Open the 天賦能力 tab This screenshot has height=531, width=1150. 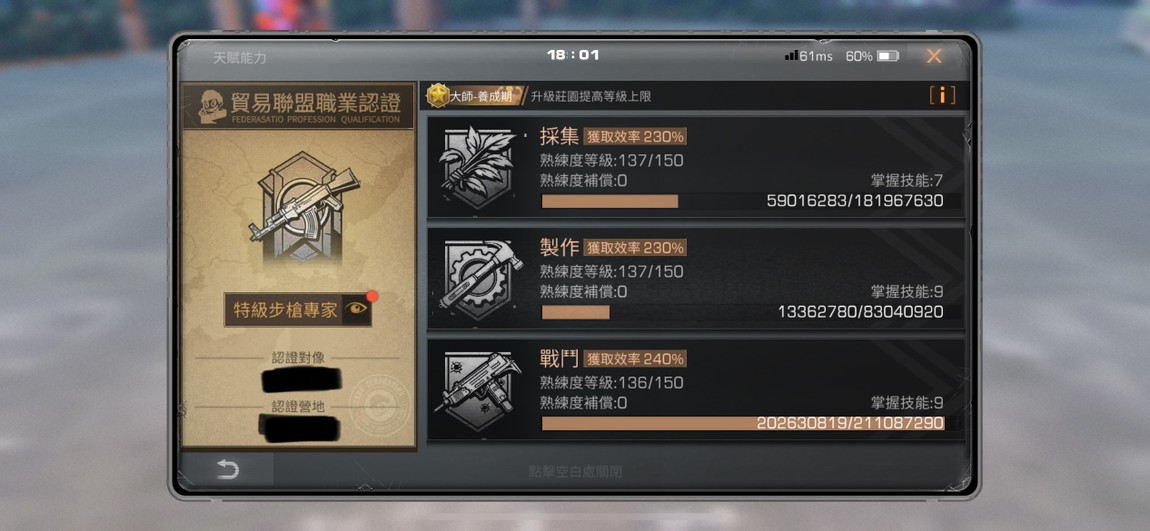pyautogui.click(x=240, y=57)
